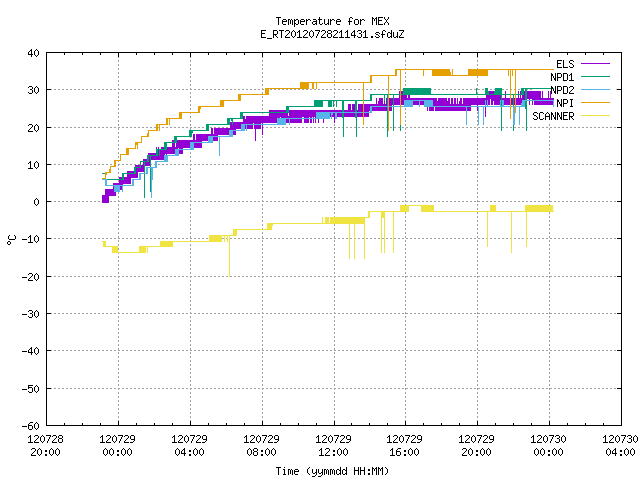640x480 pixels.
Task: Click the y-axis label 20
Action: 33,128
